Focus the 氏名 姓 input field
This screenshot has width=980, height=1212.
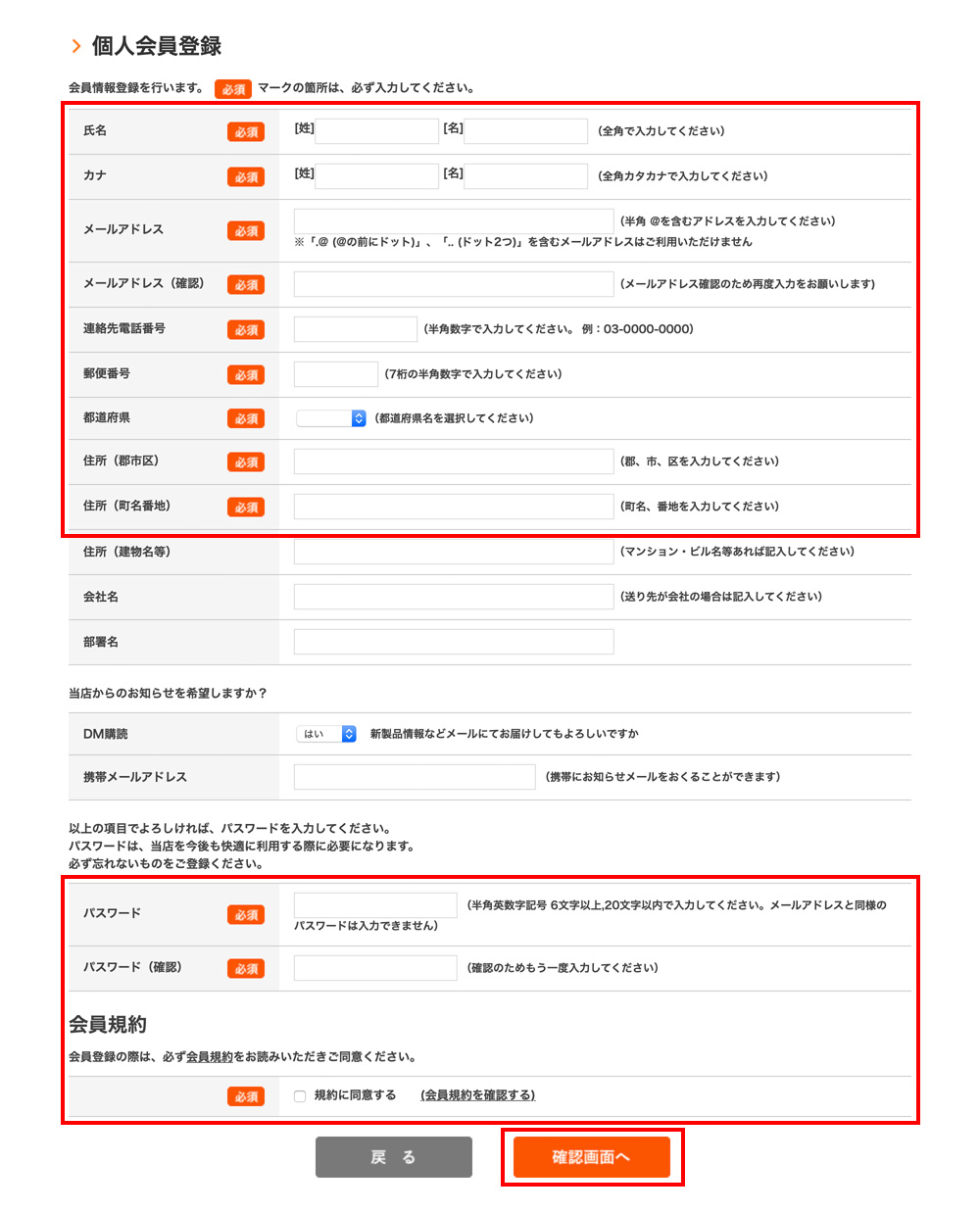pyautogui.click(x=376, y=131)
